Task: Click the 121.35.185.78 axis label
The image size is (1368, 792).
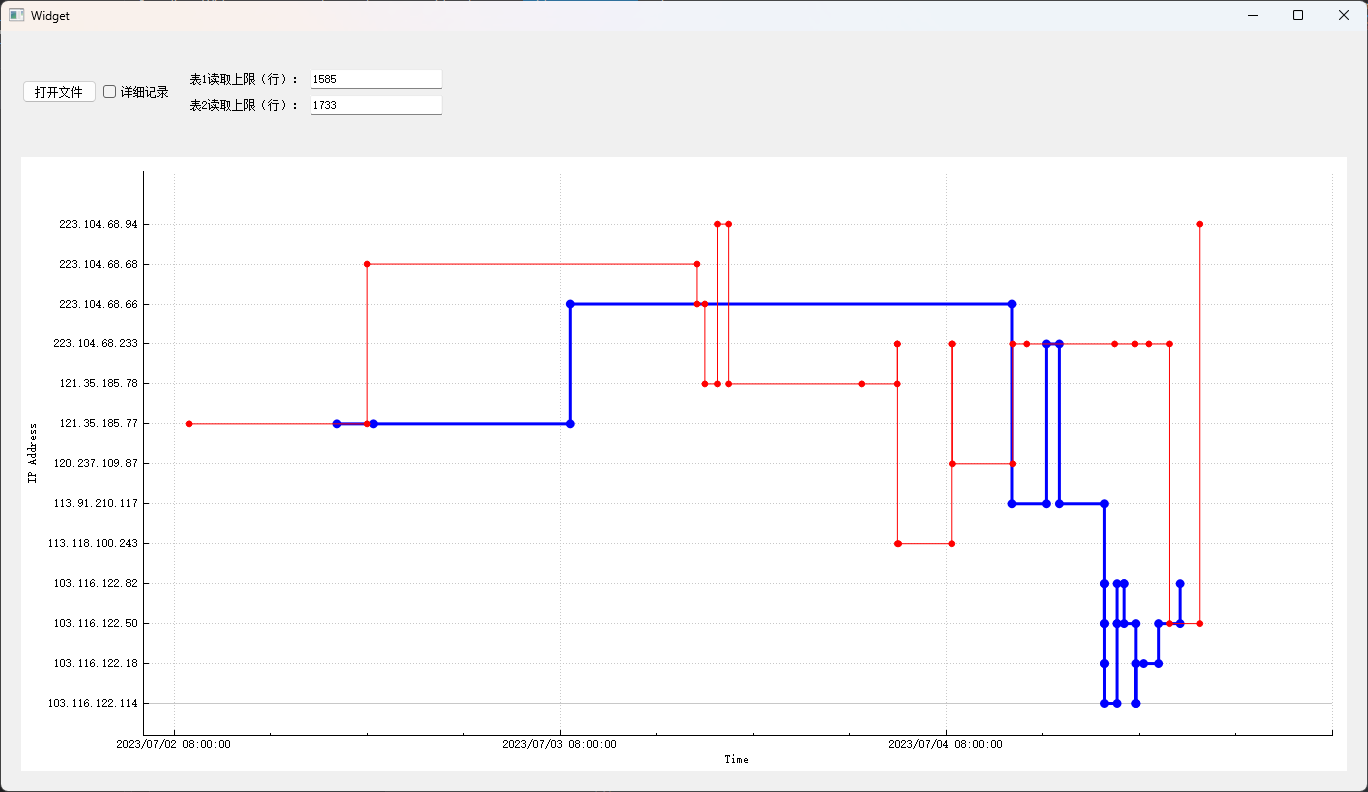Action: [x=98, y=384]
